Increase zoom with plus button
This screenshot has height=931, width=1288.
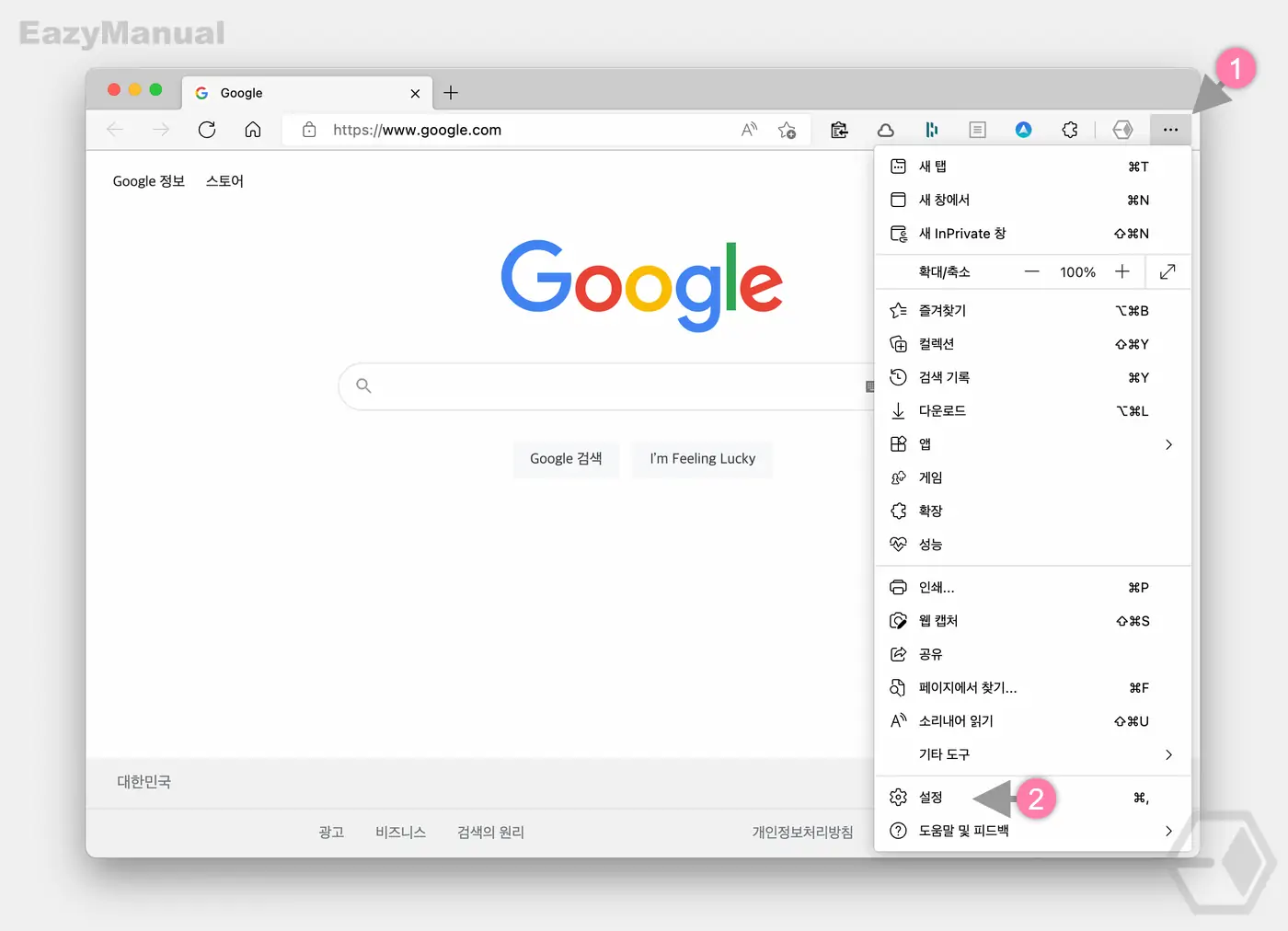click(x=1121, y=271)
